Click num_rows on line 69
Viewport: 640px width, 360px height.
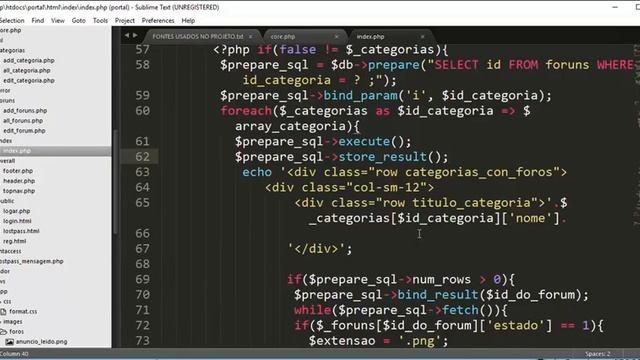[x=442, y=280]
